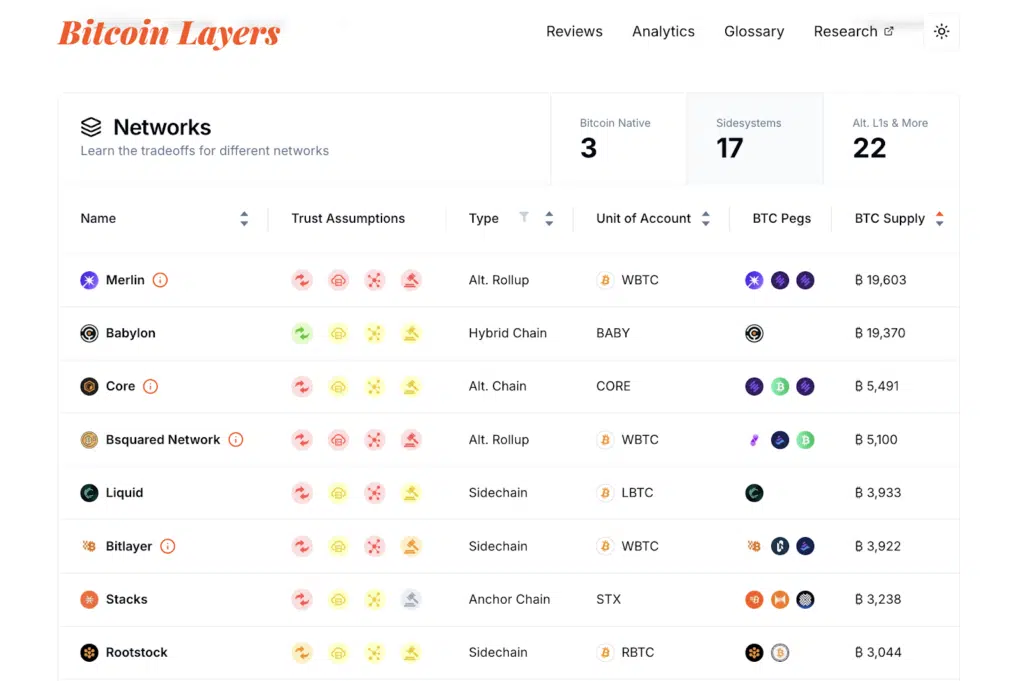
Task: Click the Core logo icon
Action: (x=89, y=386)
